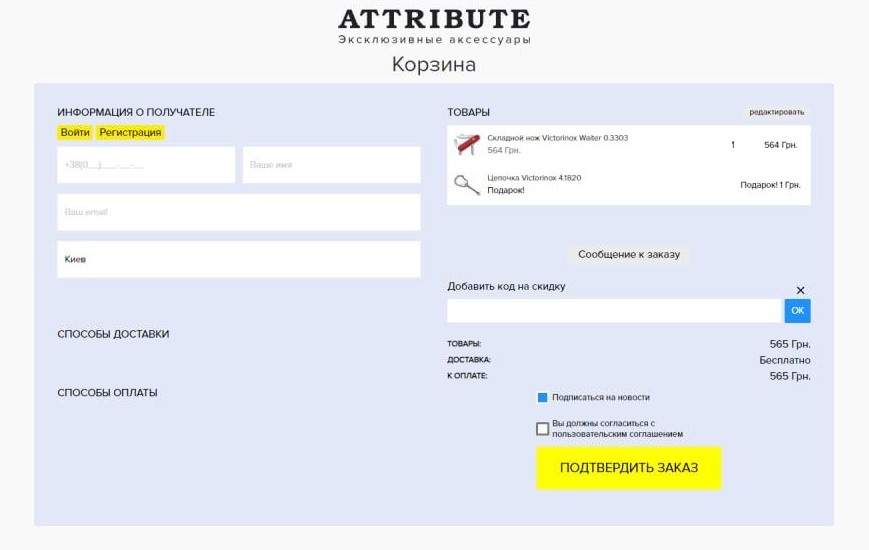Open the city field showing Киев
Image resolution: width=869 pixels, height=550 pixels.
[x=238, y=259]
